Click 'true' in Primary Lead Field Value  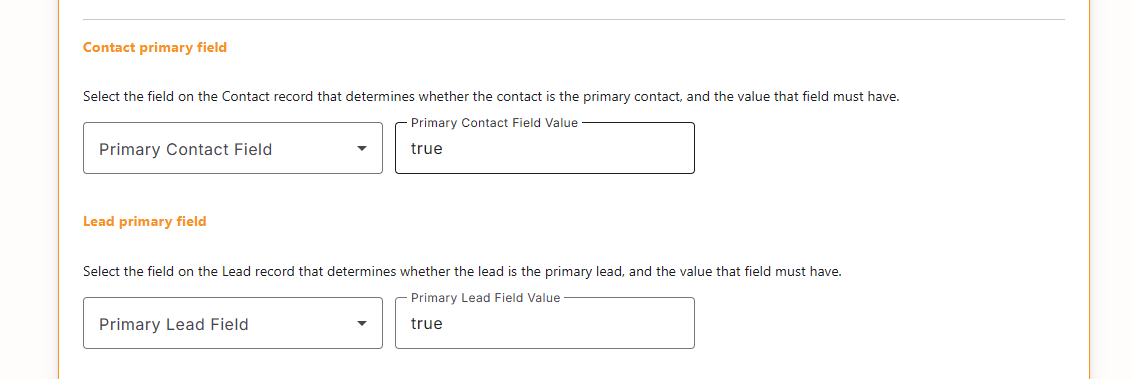427,324
